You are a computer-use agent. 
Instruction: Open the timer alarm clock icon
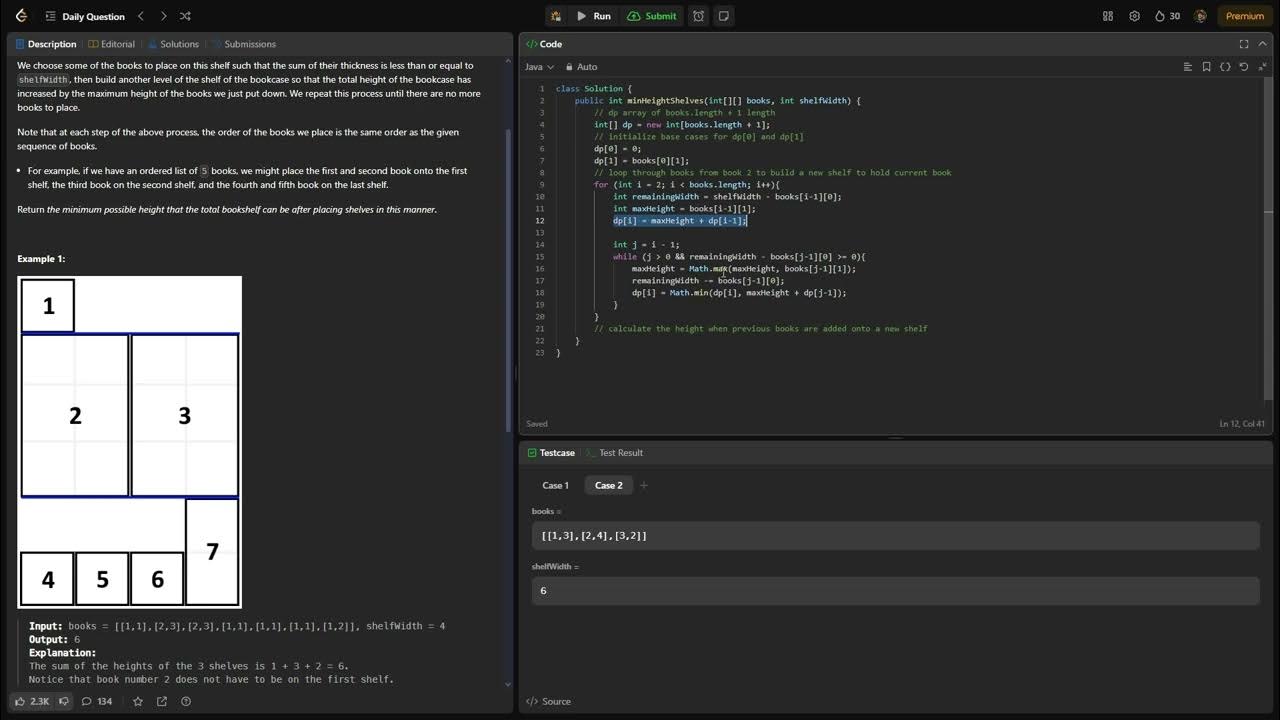coord(698,16)
